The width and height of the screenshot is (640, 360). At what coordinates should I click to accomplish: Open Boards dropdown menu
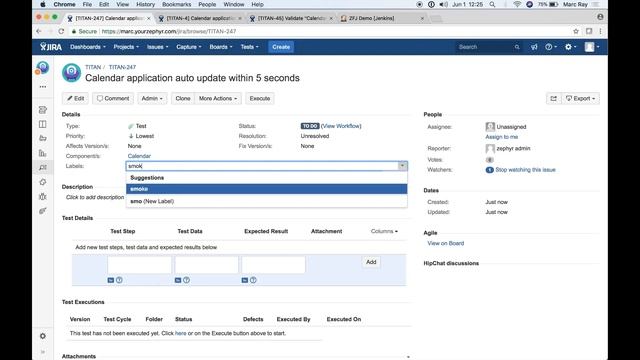(221, 47)
